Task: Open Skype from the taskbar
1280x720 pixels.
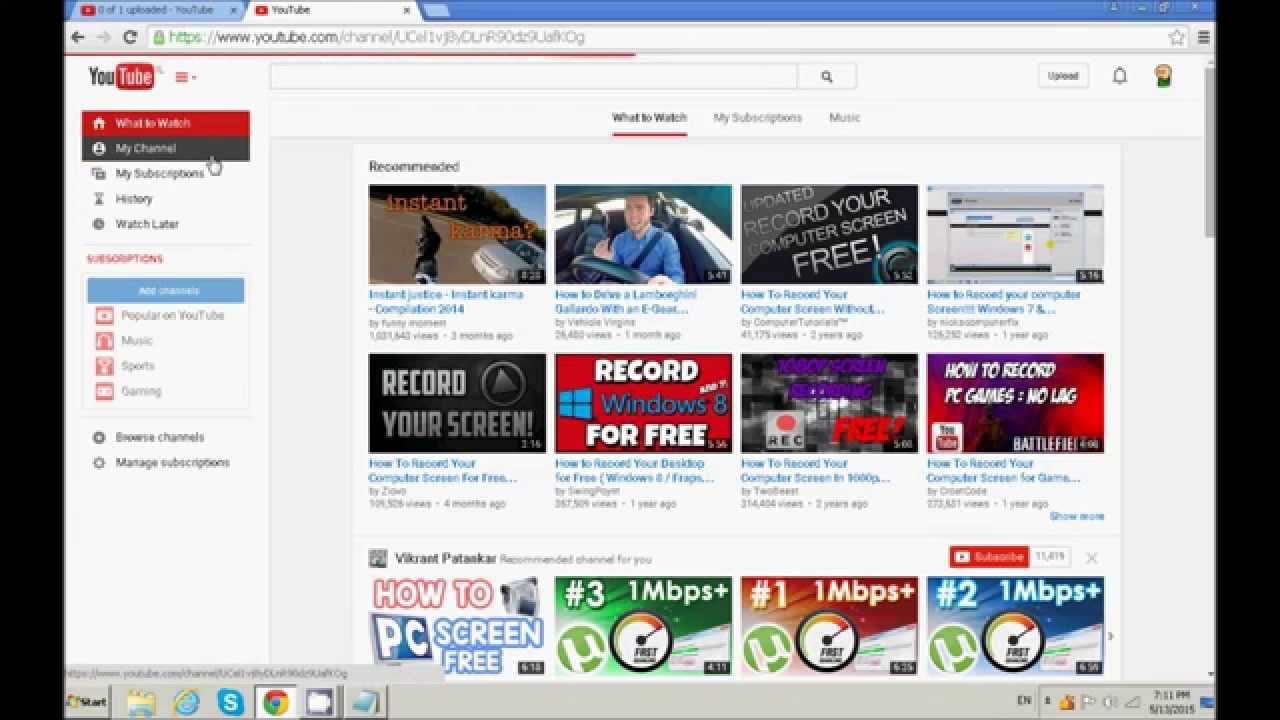Action: [x=231, y=702]
